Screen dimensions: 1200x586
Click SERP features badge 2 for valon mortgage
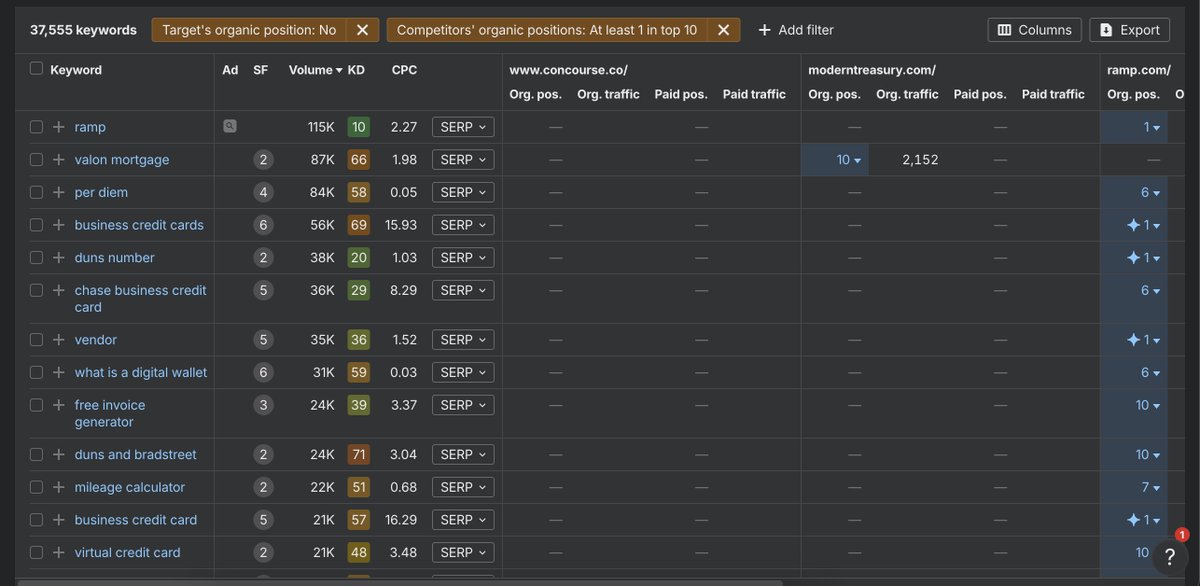click(263, 160)
